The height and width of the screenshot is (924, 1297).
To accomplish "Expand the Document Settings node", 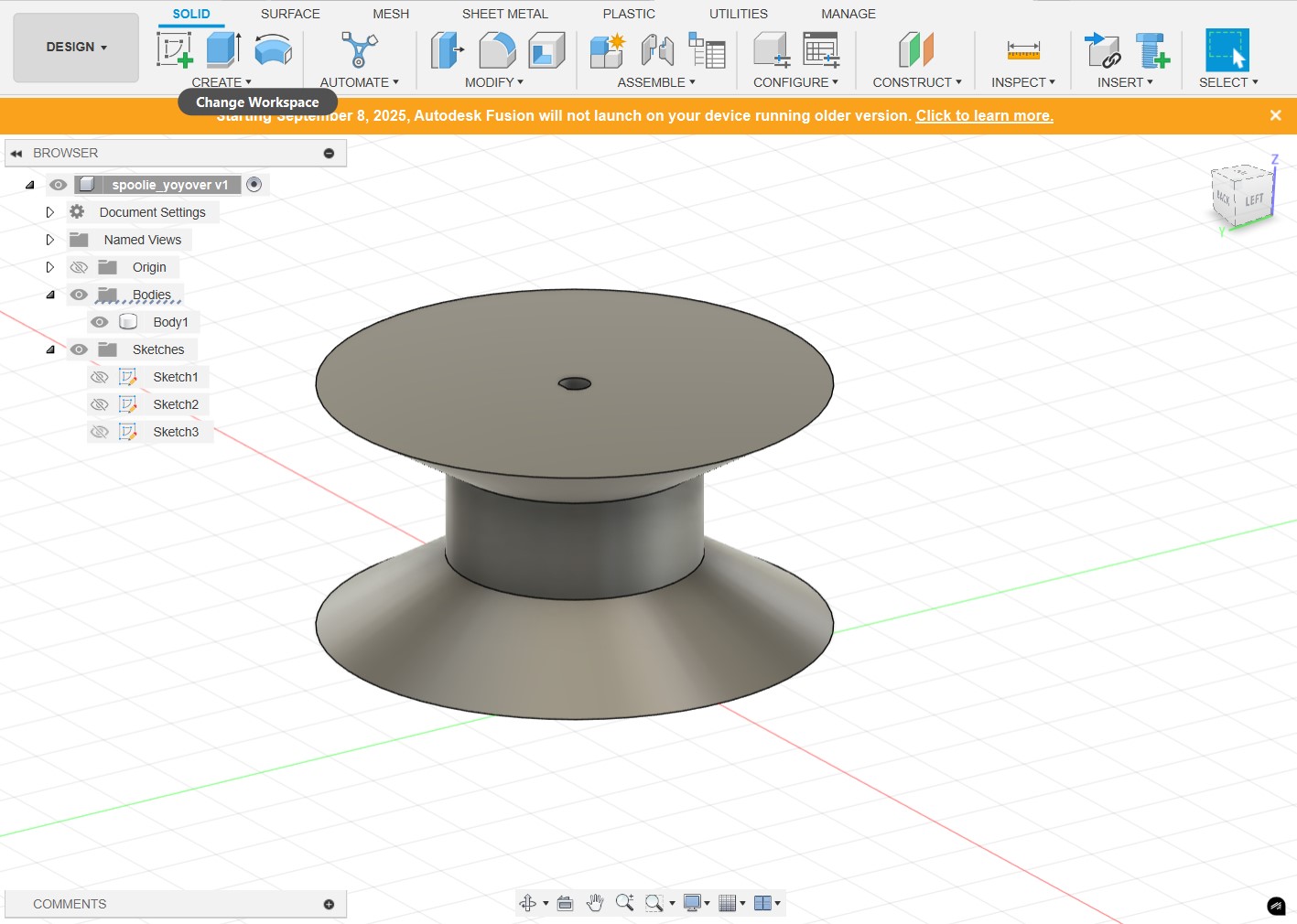I will click(x=50, y=212).
